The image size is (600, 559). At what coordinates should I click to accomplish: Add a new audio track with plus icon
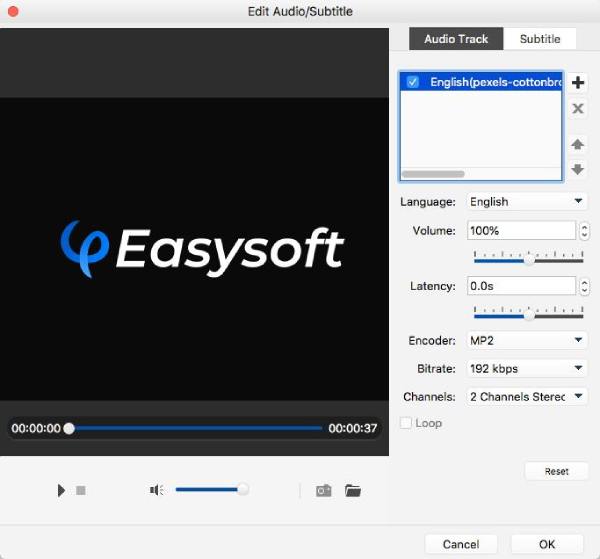coord(577,83)
